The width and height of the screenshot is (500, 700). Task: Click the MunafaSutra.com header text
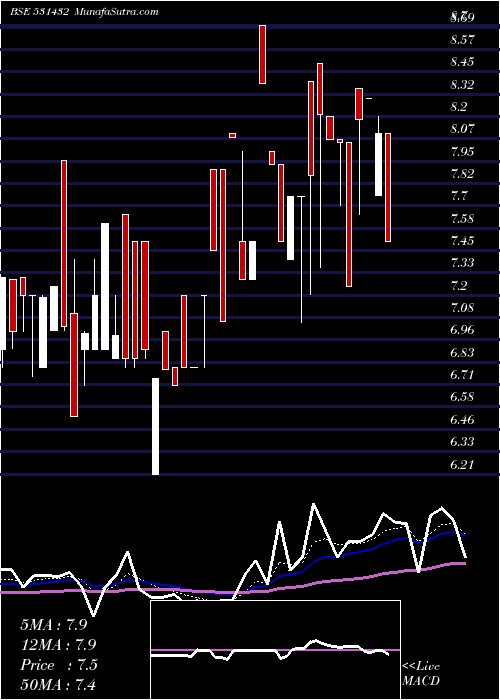click(x=115, y=12)
